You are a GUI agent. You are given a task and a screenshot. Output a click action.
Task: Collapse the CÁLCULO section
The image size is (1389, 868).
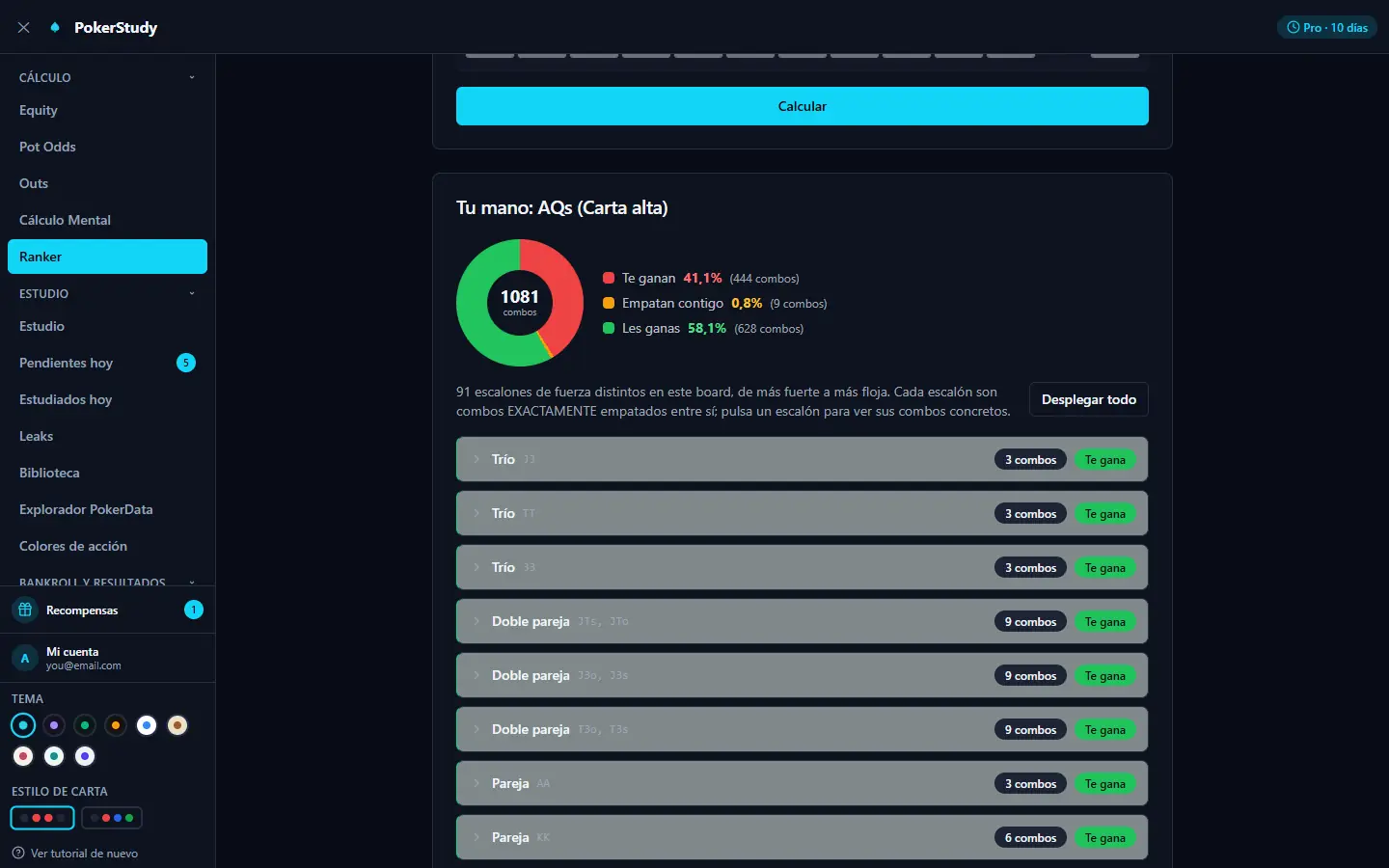107,77
